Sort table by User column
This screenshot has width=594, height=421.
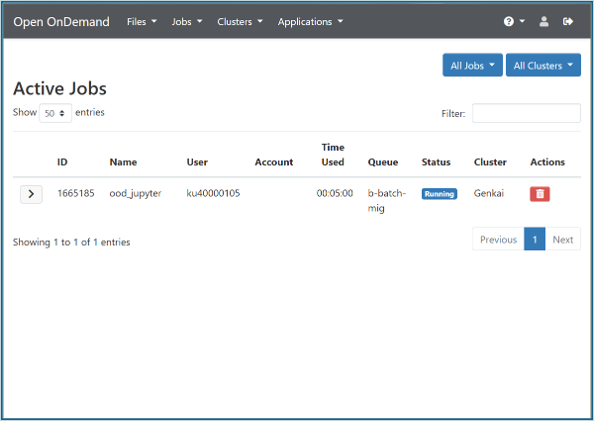pyautogui.click(x=197, y=162)
